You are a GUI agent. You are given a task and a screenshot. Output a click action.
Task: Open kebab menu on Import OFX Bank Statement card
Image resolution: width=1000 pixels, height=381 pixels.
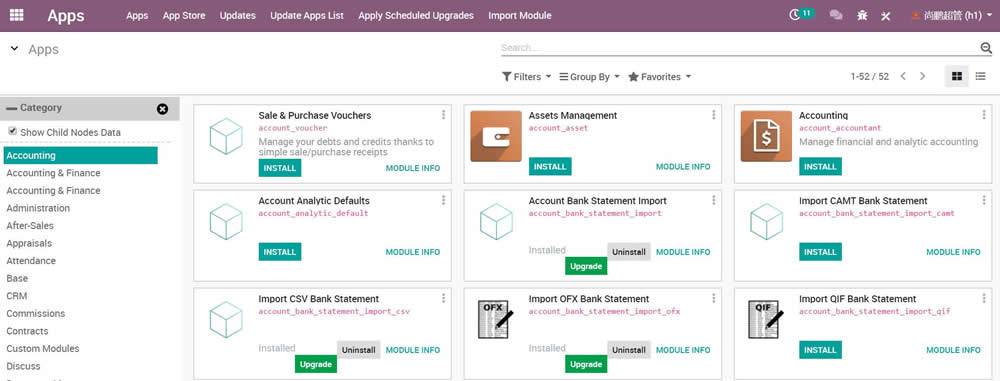coord(714,298)
